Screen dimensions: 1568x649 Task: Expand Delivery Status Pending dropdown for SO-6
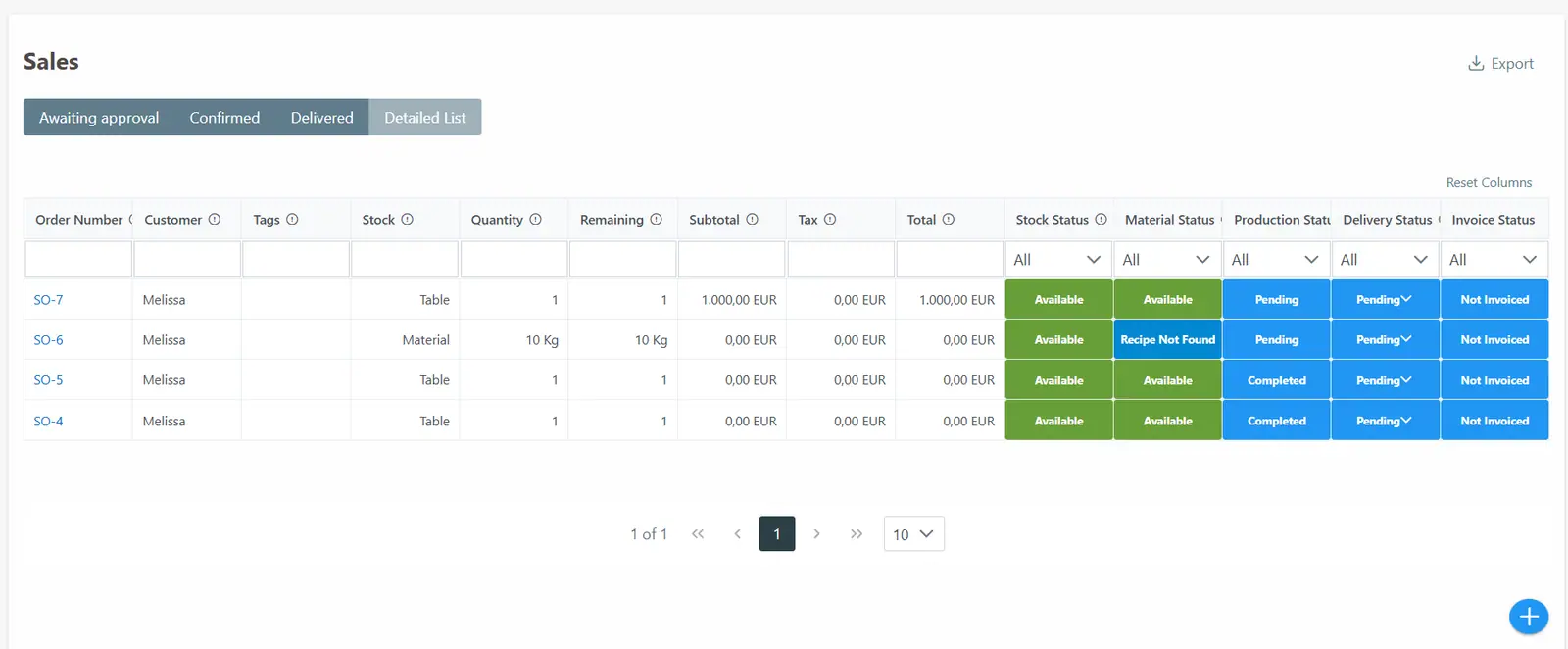pos(1385,340)
